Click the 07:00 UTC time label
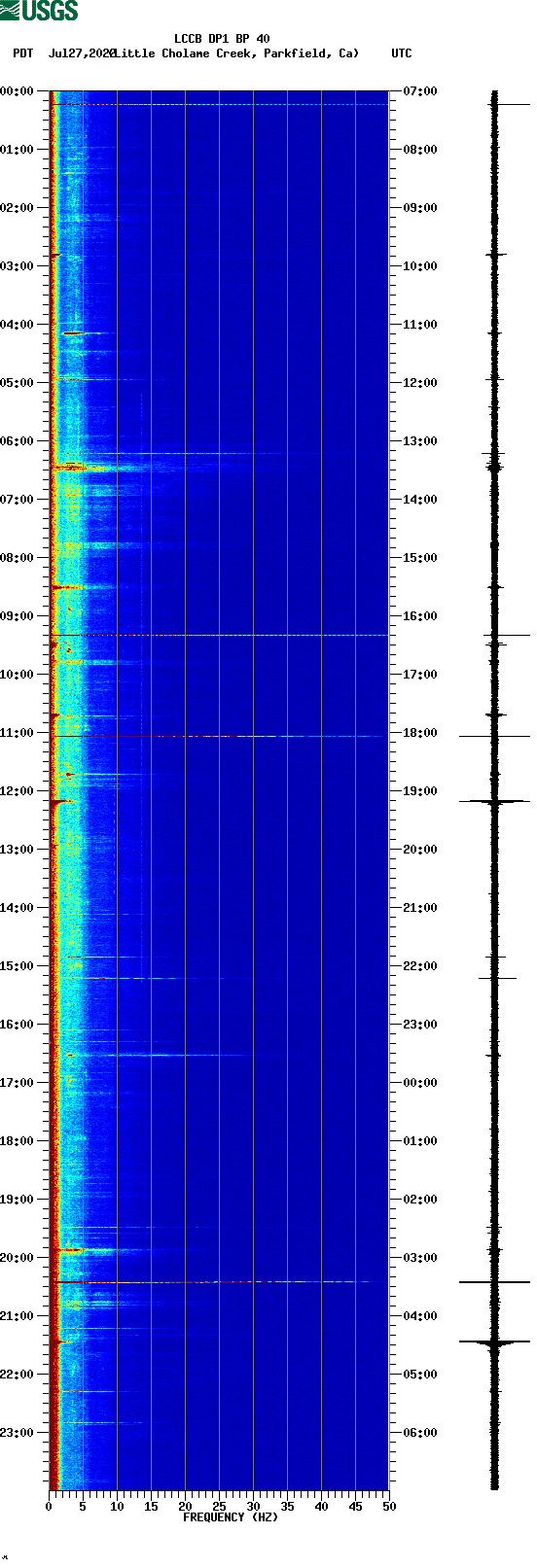537x1568 pixels. coord(420,91)
